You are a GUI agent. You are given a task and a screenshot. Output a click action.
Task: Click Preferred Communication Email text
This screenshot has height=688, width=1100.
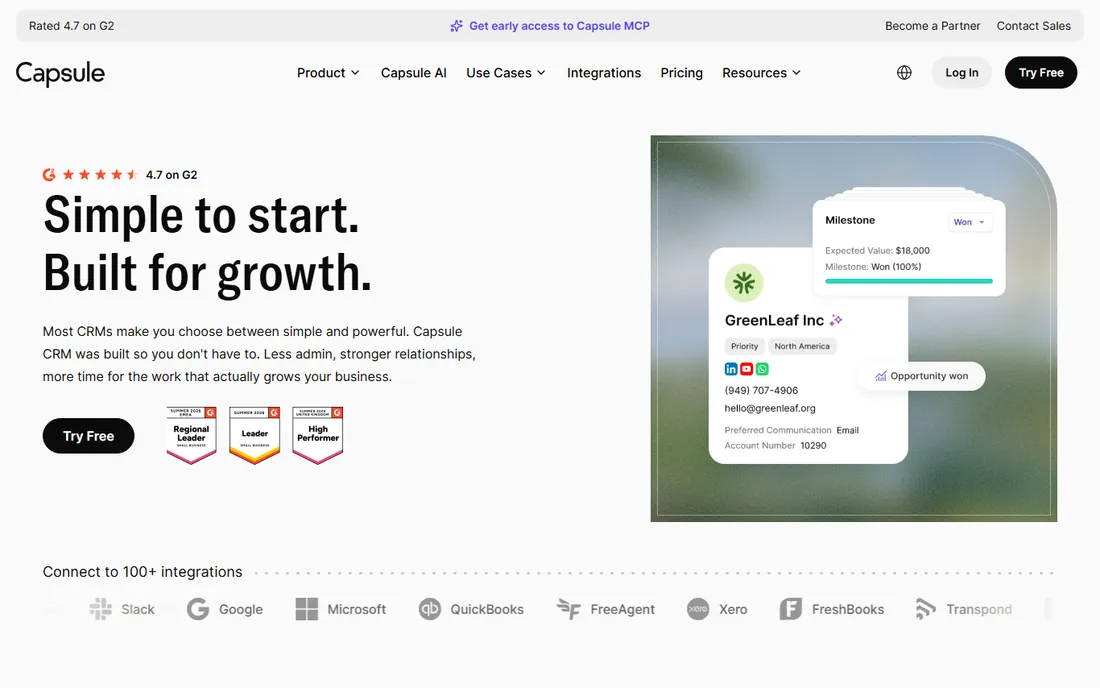(791, 430)
